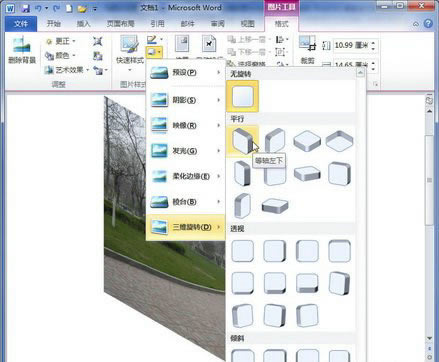Open the 文件 (File) tab
The width and height of the screenshot is (439, 362).
(21, 24)
